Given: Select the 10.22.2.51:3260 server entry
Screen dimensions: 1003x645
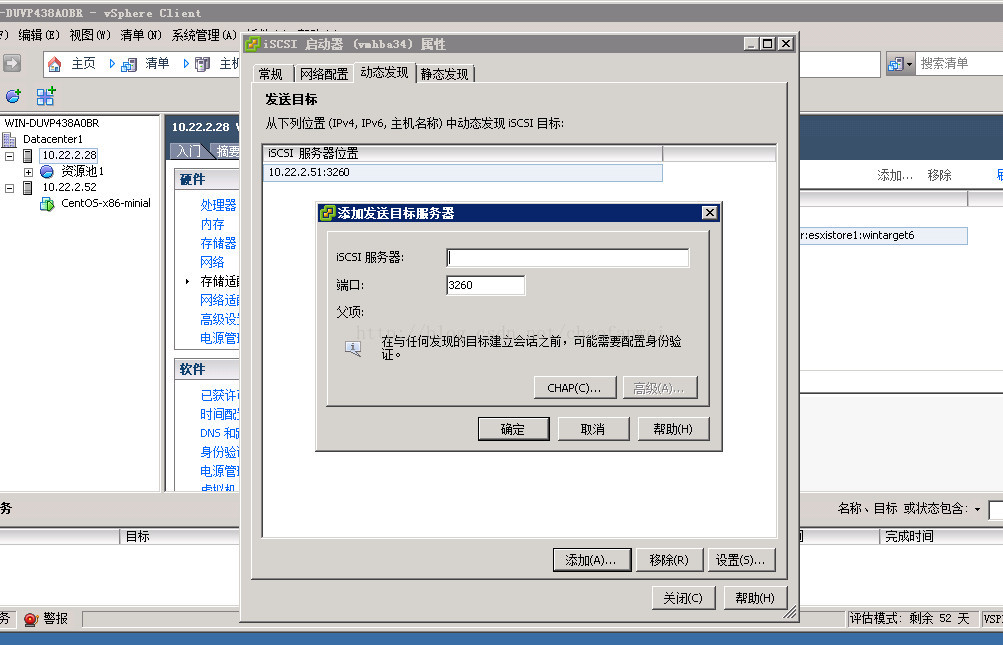Looking at the screenshot, I should (462, 172).
